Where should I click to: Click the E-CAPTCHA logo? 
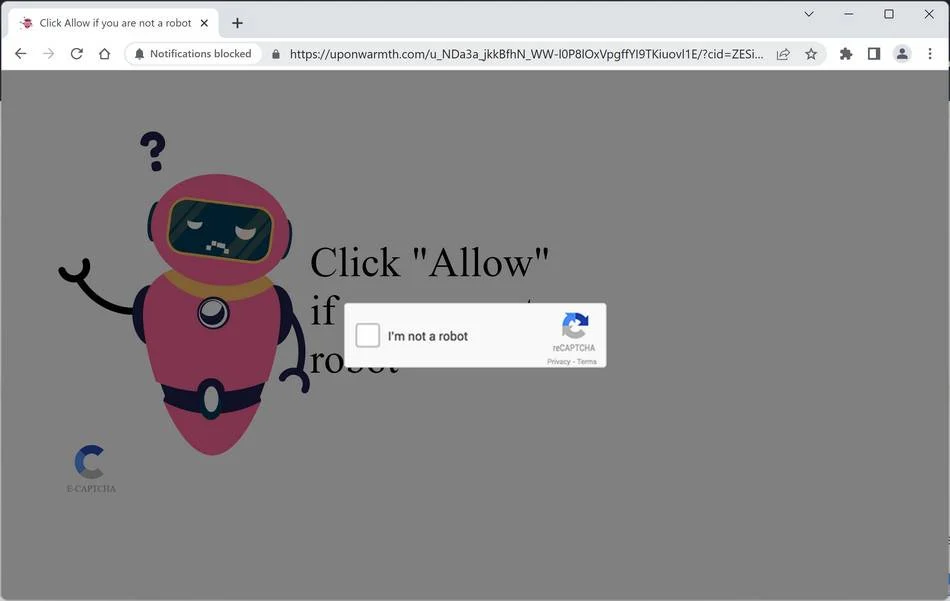[90, 469]
